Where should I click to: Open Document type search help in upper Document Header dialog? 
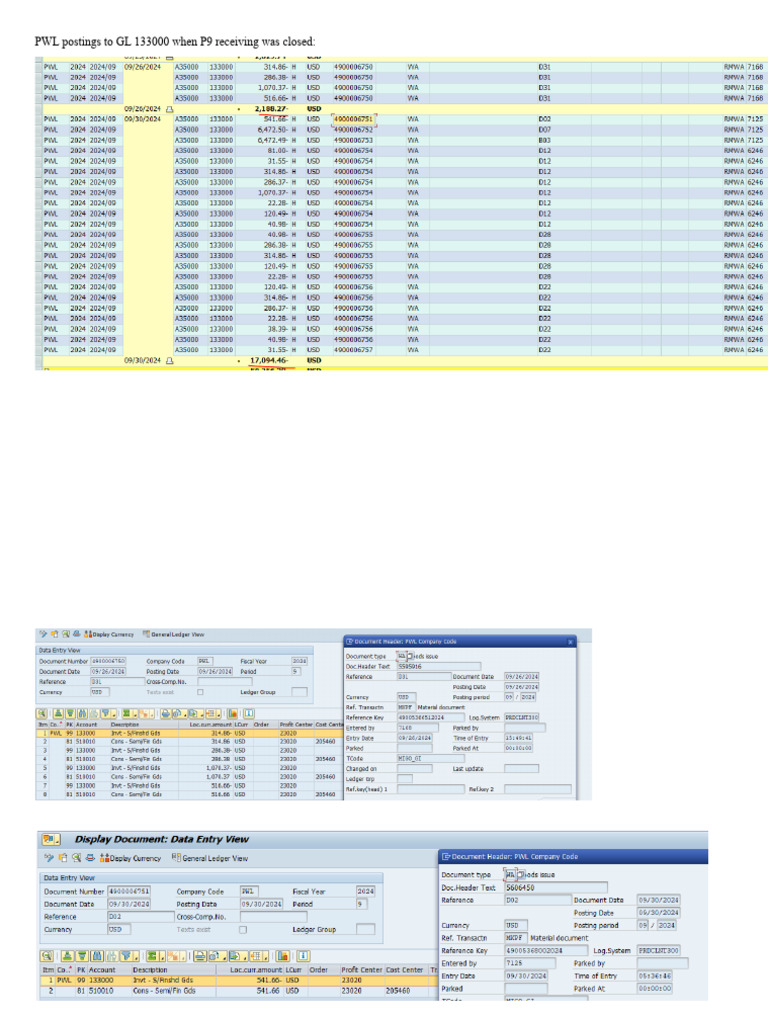(x=410, y=656)
